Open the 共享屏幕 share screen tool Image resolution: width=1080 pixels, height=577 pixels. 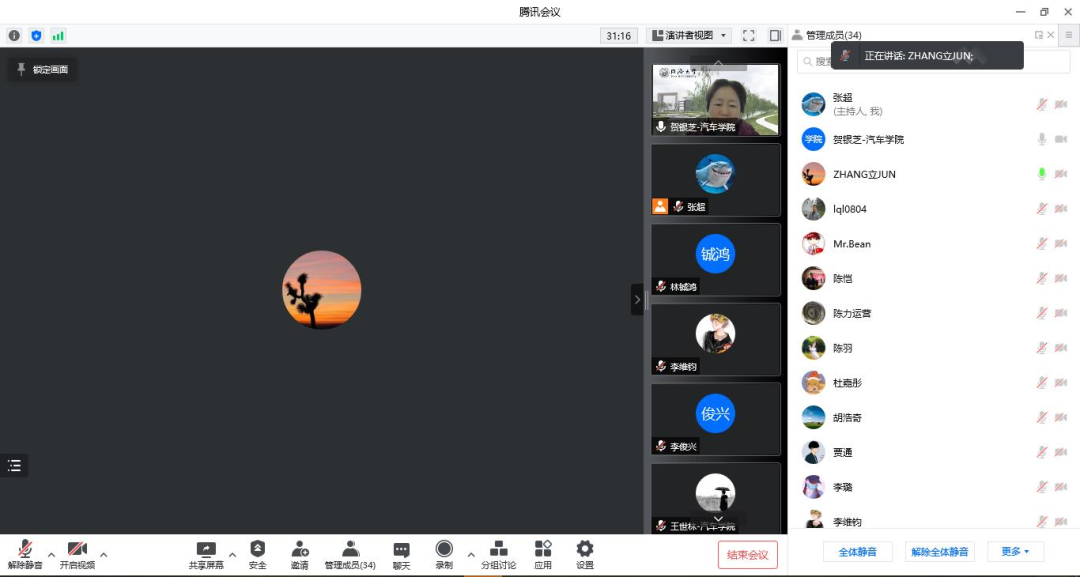coord(206,554)
